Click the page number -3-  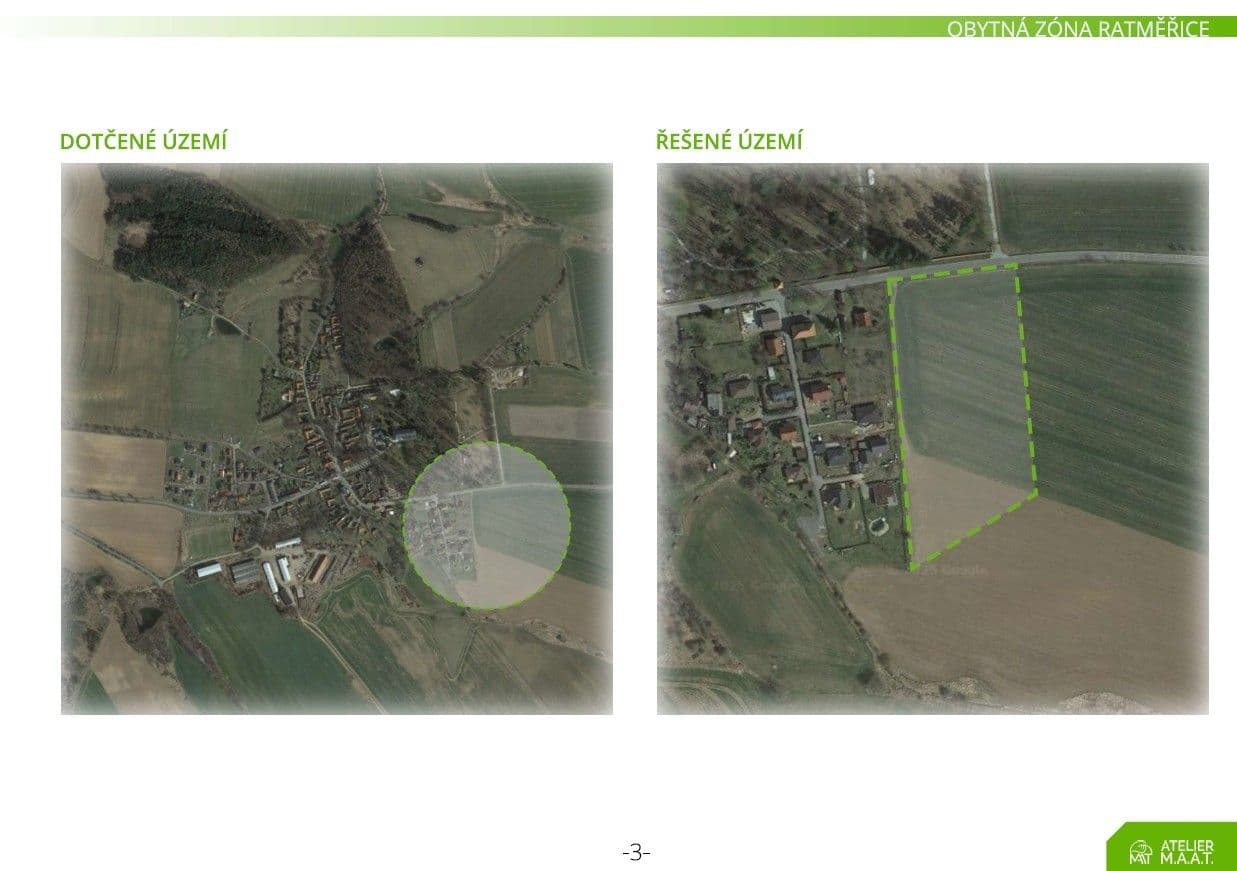(636, 853)
